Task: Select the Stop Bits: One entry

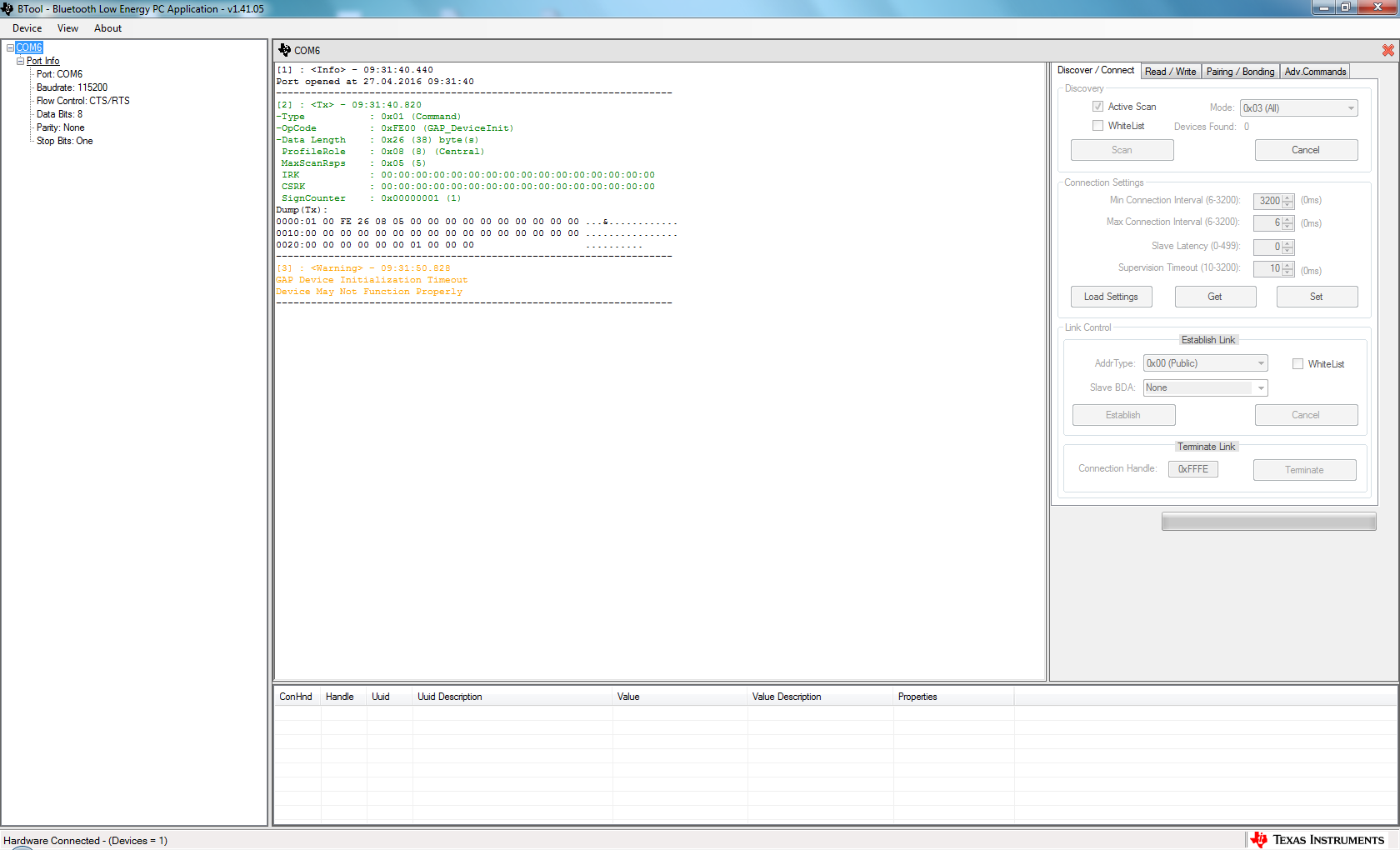Action: 64,141
